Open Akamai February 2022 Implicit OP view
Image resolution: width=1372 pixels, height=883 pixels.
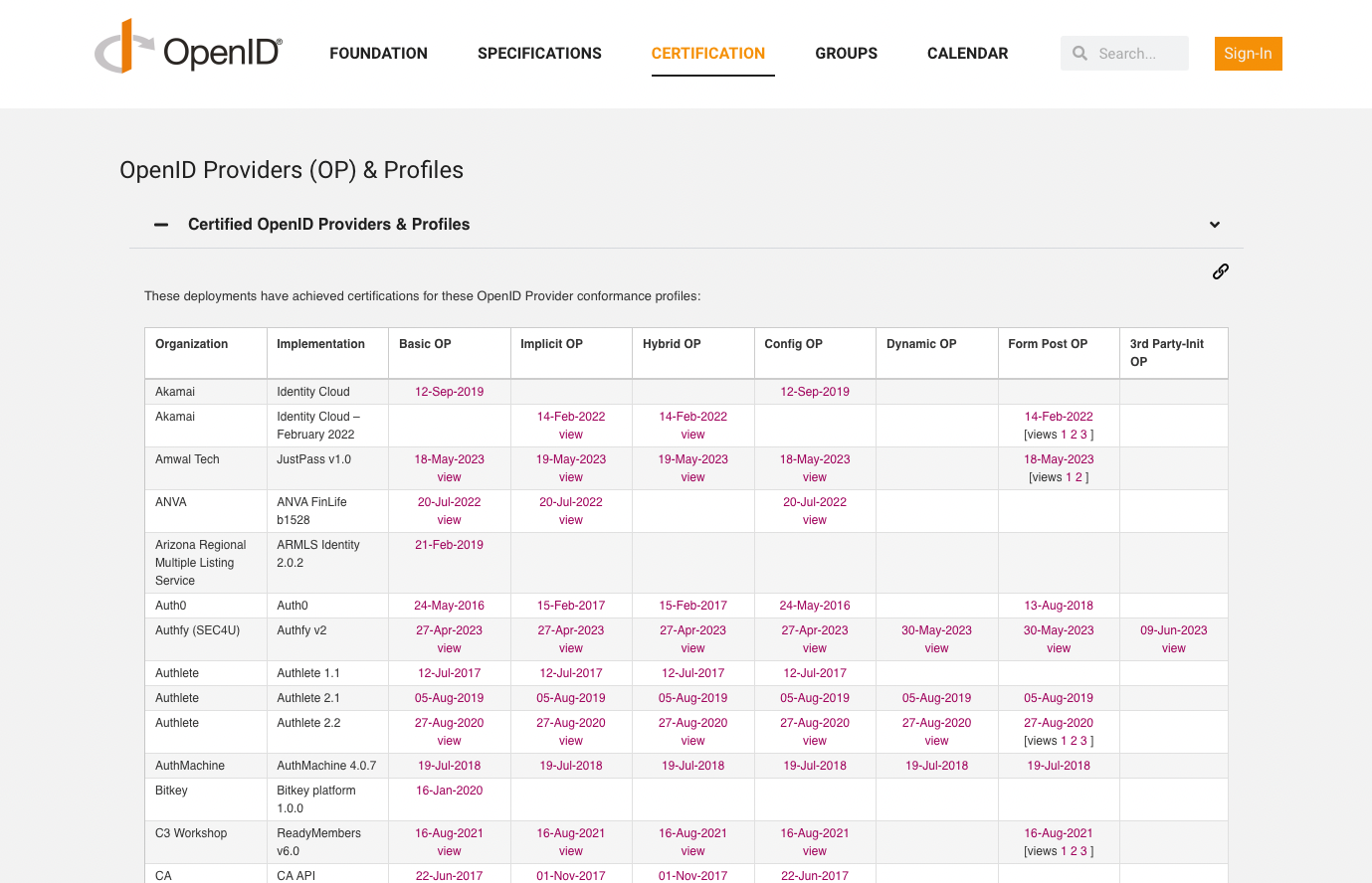[571, 435]
